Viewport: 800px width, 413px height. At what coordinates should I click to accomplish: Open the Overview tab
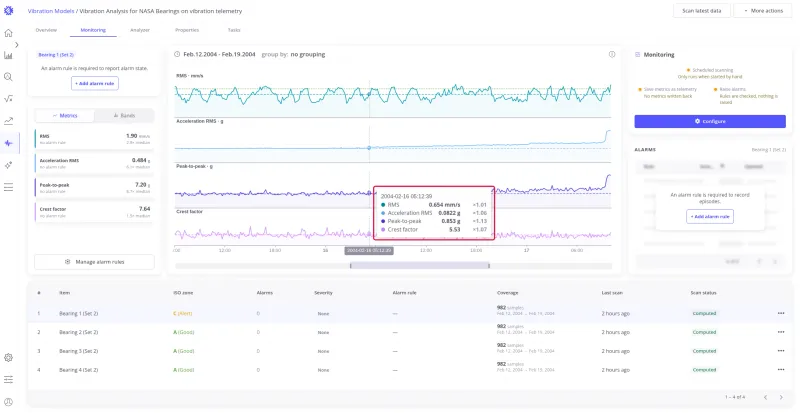[46, 30]
